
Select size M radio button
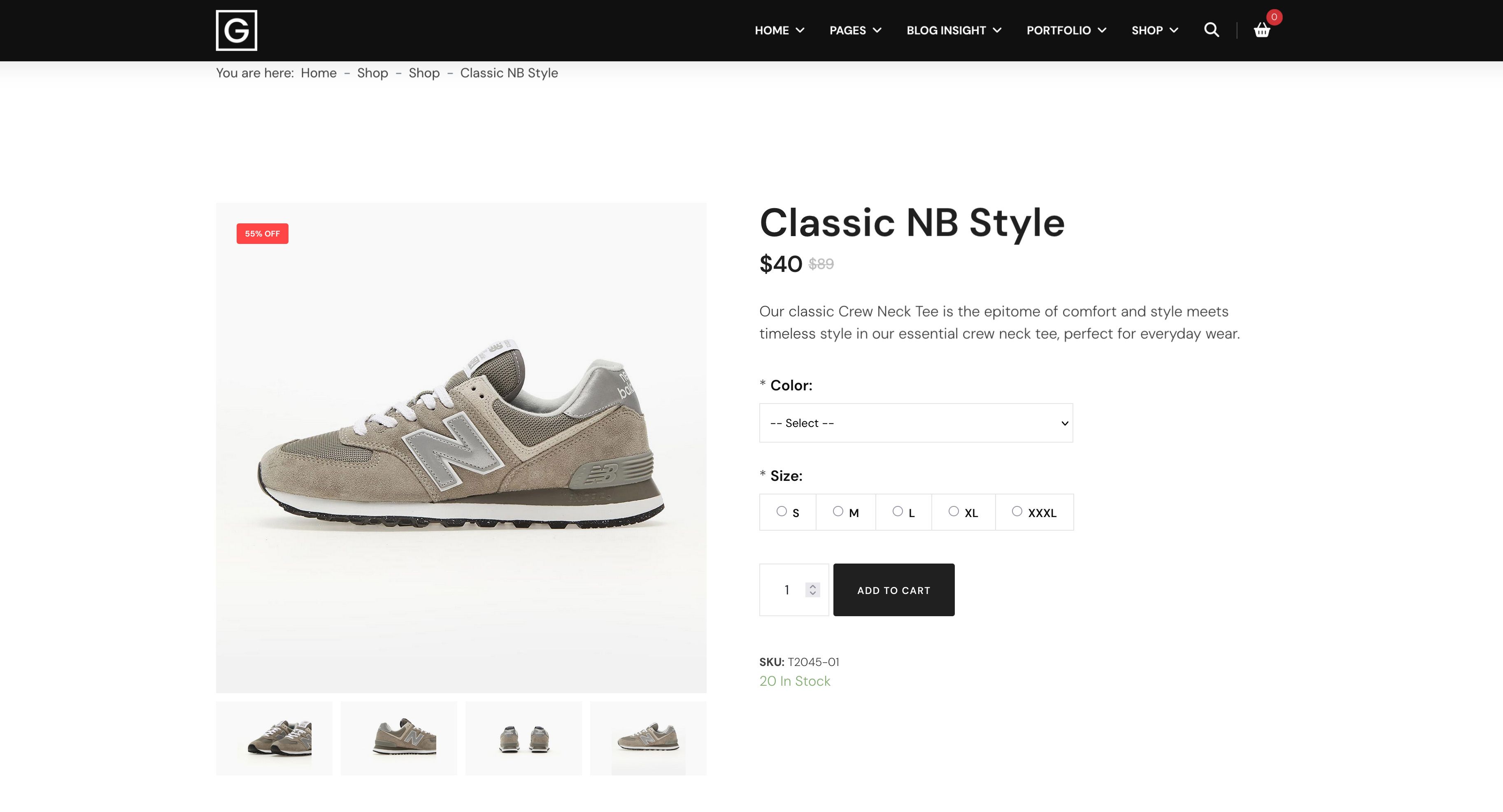(x=838, y=511)
